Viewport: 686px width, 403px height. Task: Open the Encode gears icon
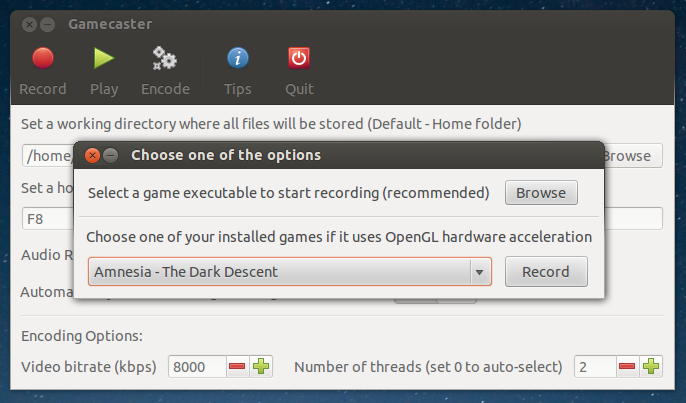coord(164,58)
